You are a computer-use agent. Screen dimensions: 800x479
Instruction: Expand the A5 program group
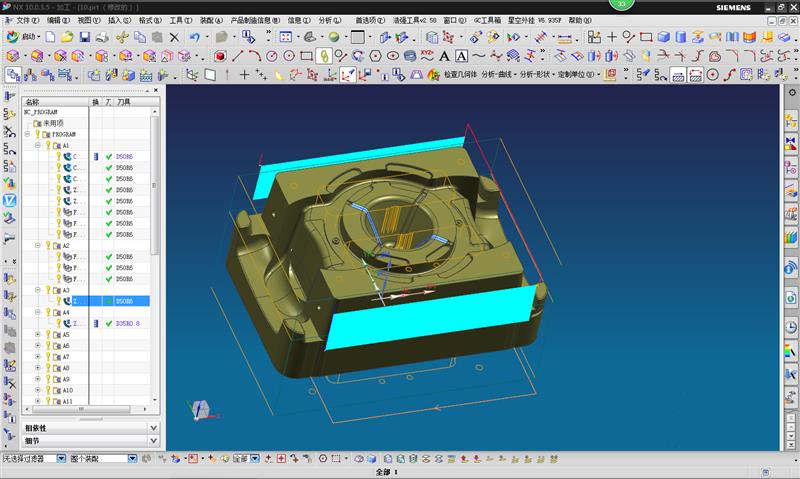pyautogui.click(x=38, y=335)
